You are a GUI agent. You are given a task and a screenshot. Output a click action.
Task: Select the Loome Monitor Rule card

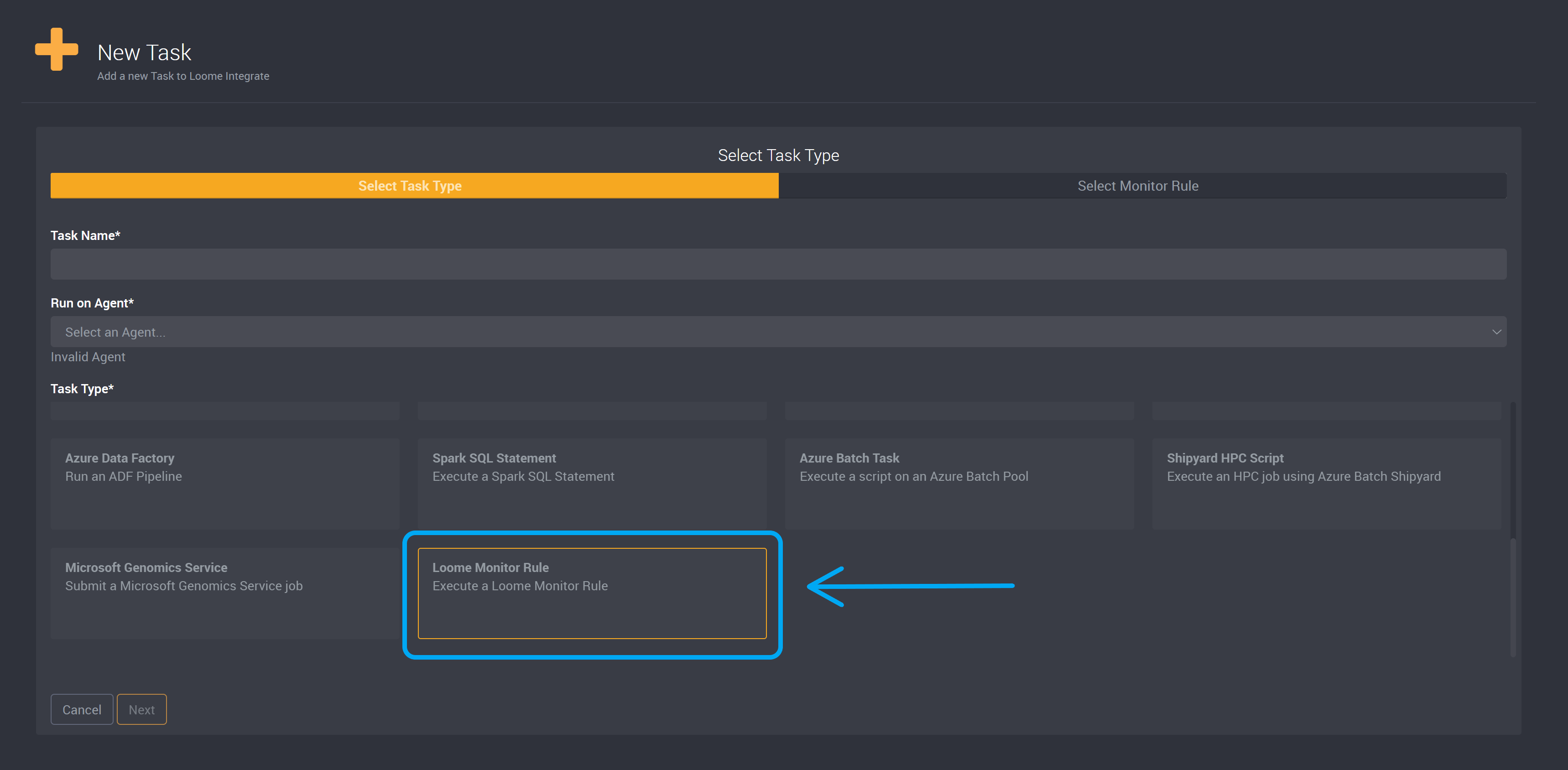(592, 593)
